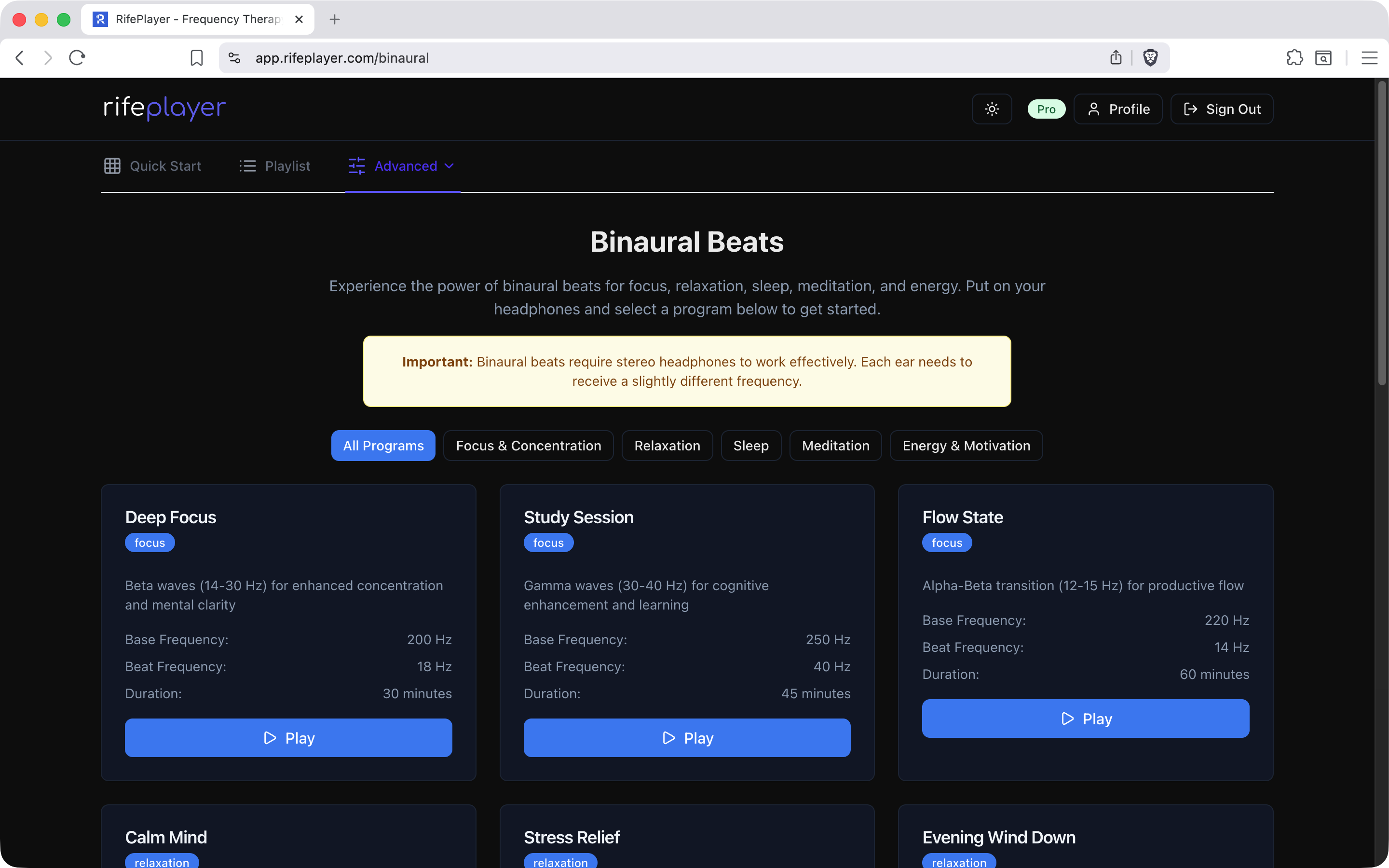Image resolution: width=1389 pixels, height=868 pixels.
Task: Click Deep Focus '30 minutes' duration
Action: point(417,693)
